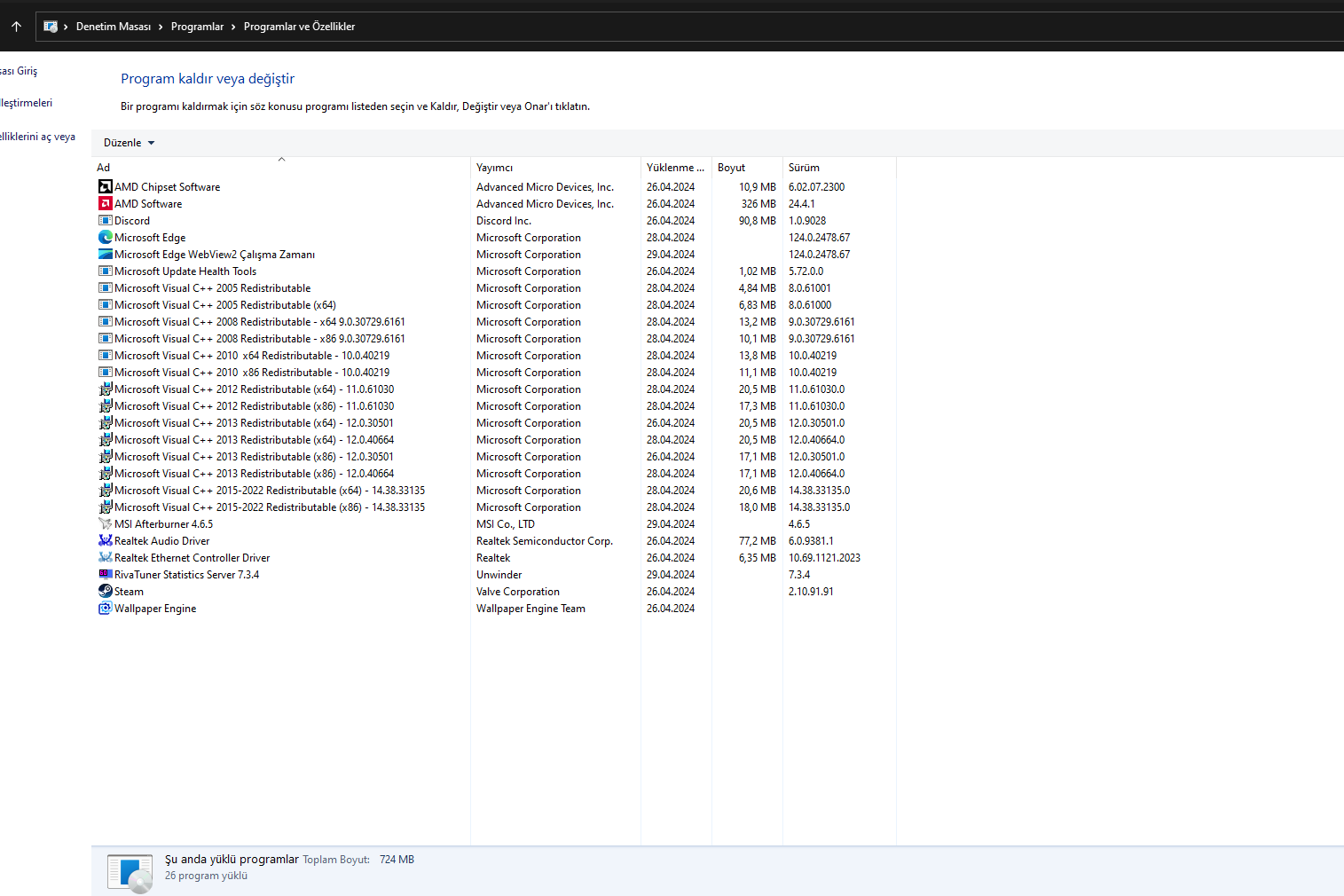This screenshot has width=1344, height=896.
Task: Sort programs by Yayımcı column header
Action: [x=555, y=168]
